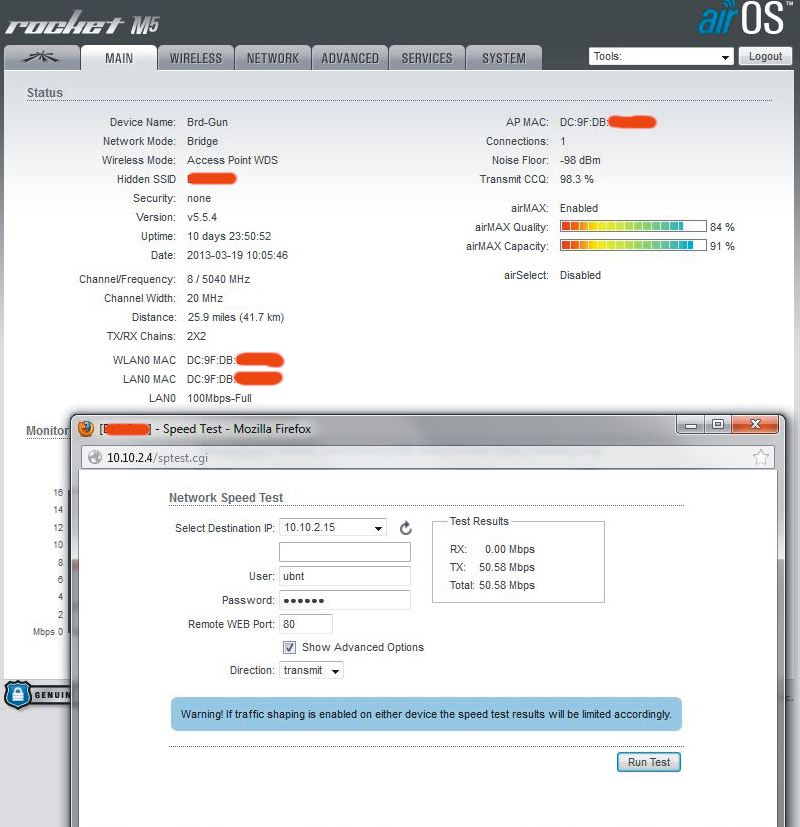Screen dimensions: 800x827
Task: Click the airMAX Capacity bar
Action: [x=633, y=245]
